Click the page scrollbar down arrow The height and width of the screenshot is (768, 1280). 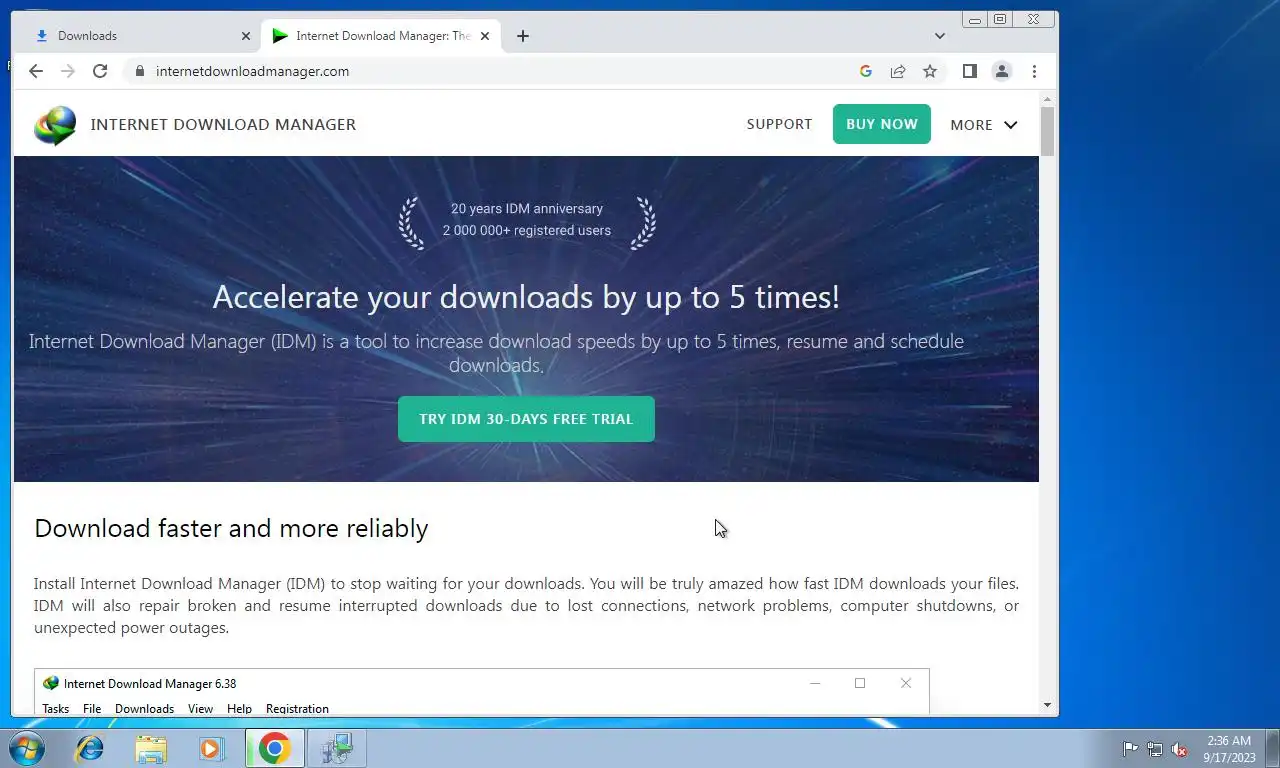click(1048, 705)
